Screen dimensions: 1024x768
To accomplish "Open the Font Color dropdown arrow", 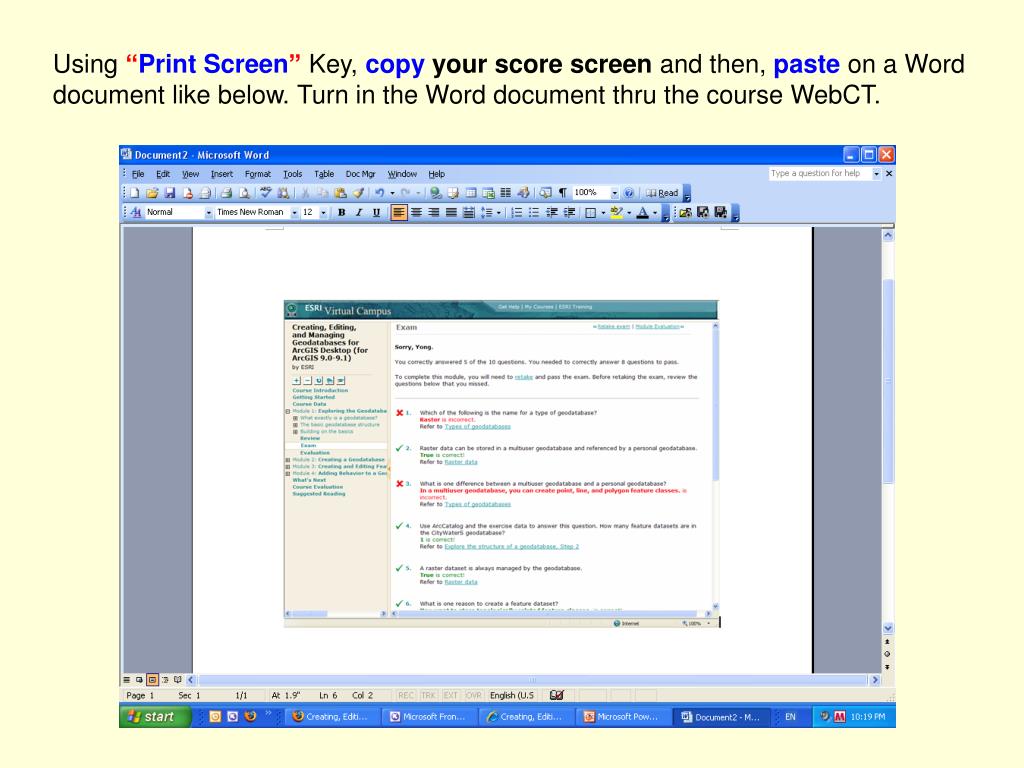I will (655, 212).
